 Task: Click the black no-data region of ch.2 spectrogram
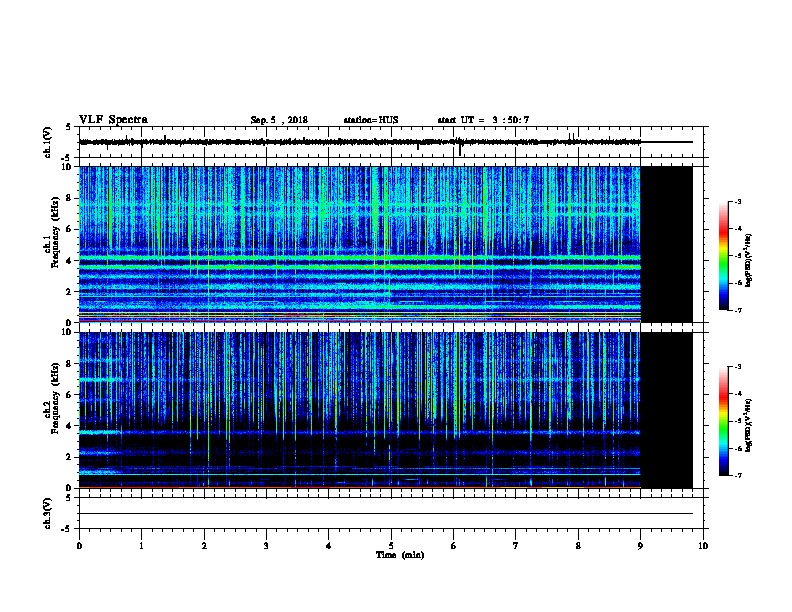[x=667, y=410]
